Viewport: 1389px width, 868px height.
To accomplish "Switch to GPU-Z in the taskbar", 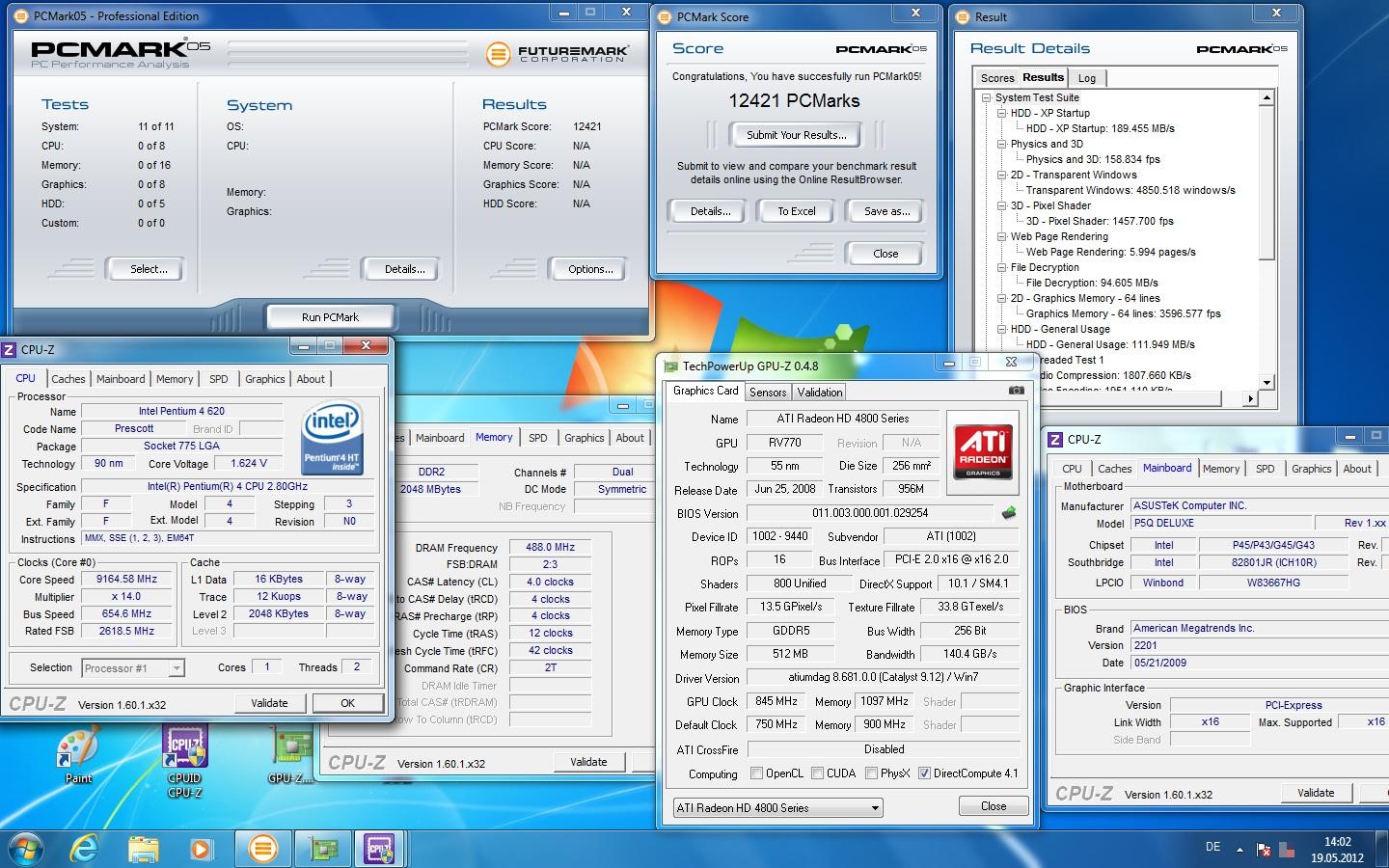I will (322, 849).
